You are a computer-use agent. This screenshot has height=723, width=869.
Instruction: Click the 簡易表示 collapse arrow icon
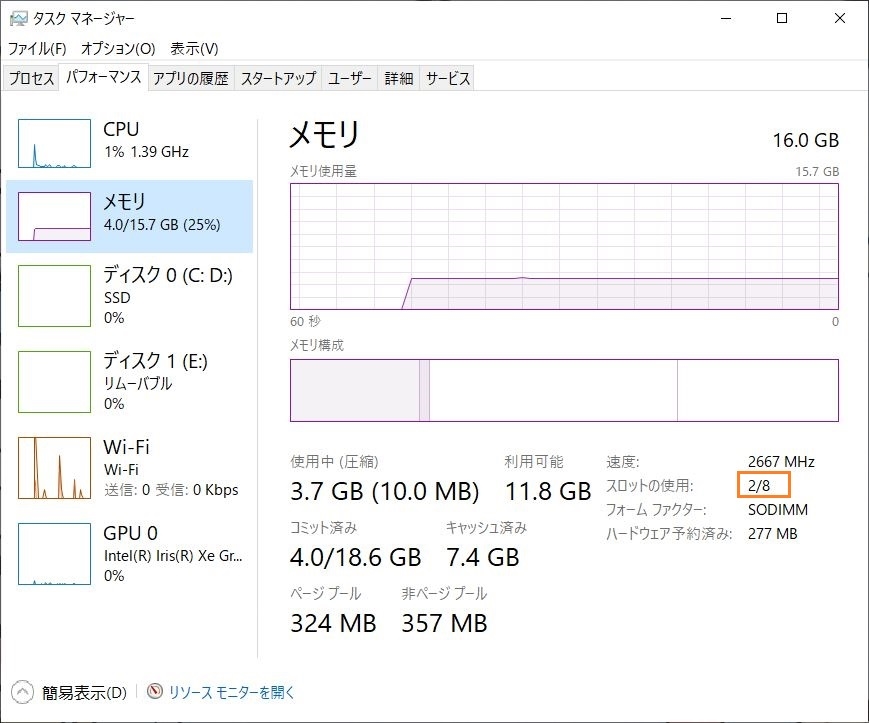coord(22,692)
